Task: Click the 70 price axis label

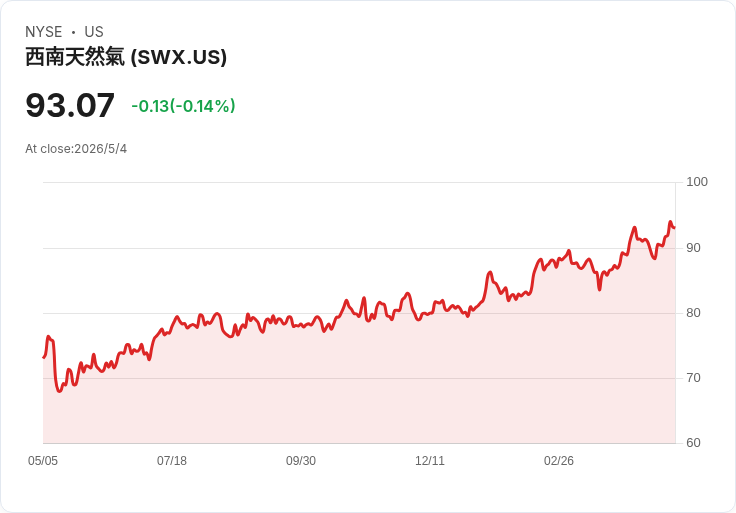Action: pyautogui.click(x=693, y=378)
